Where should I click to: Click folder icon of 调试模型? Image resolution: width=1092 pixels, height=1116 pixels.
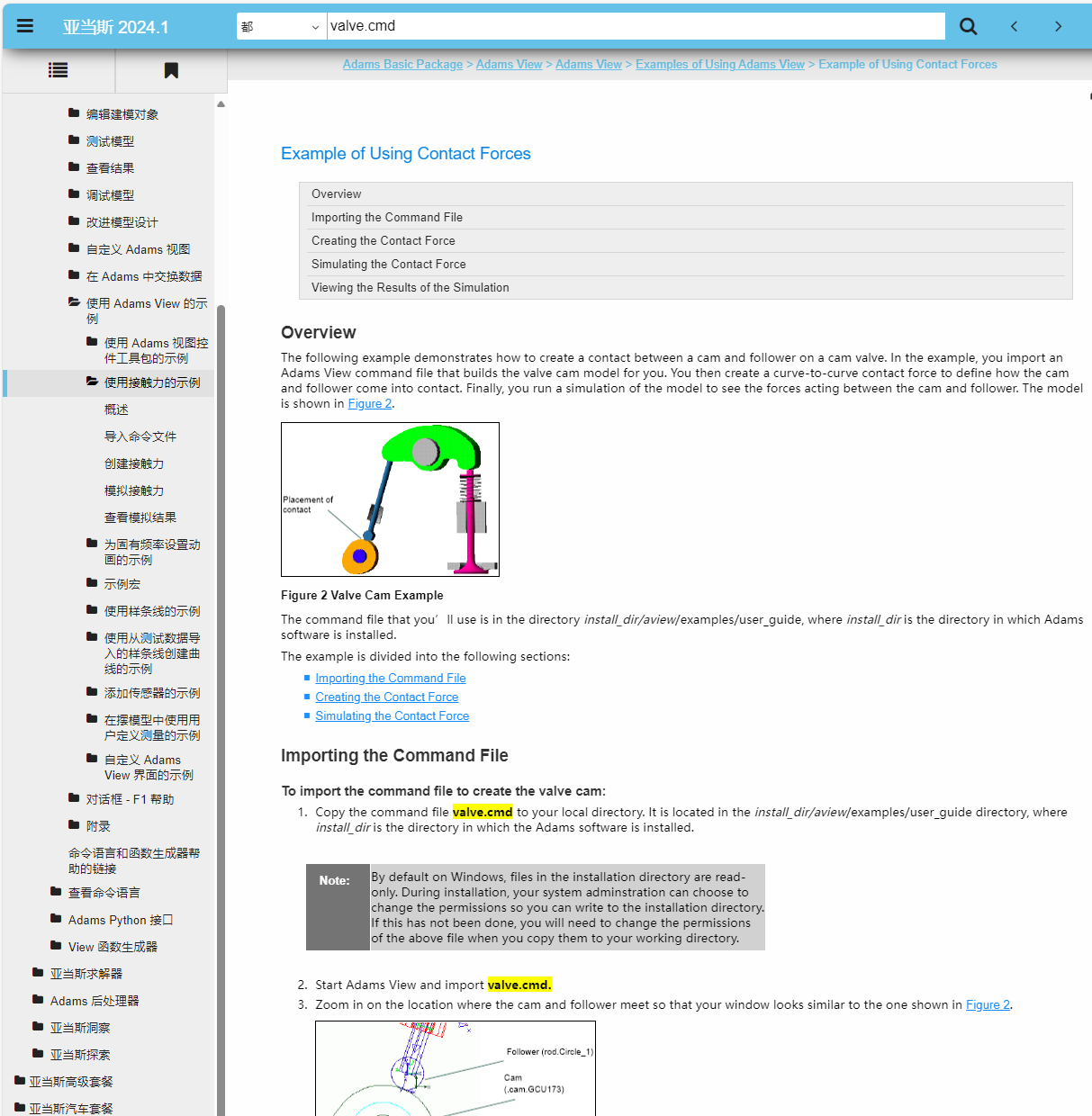pos(74,194)
